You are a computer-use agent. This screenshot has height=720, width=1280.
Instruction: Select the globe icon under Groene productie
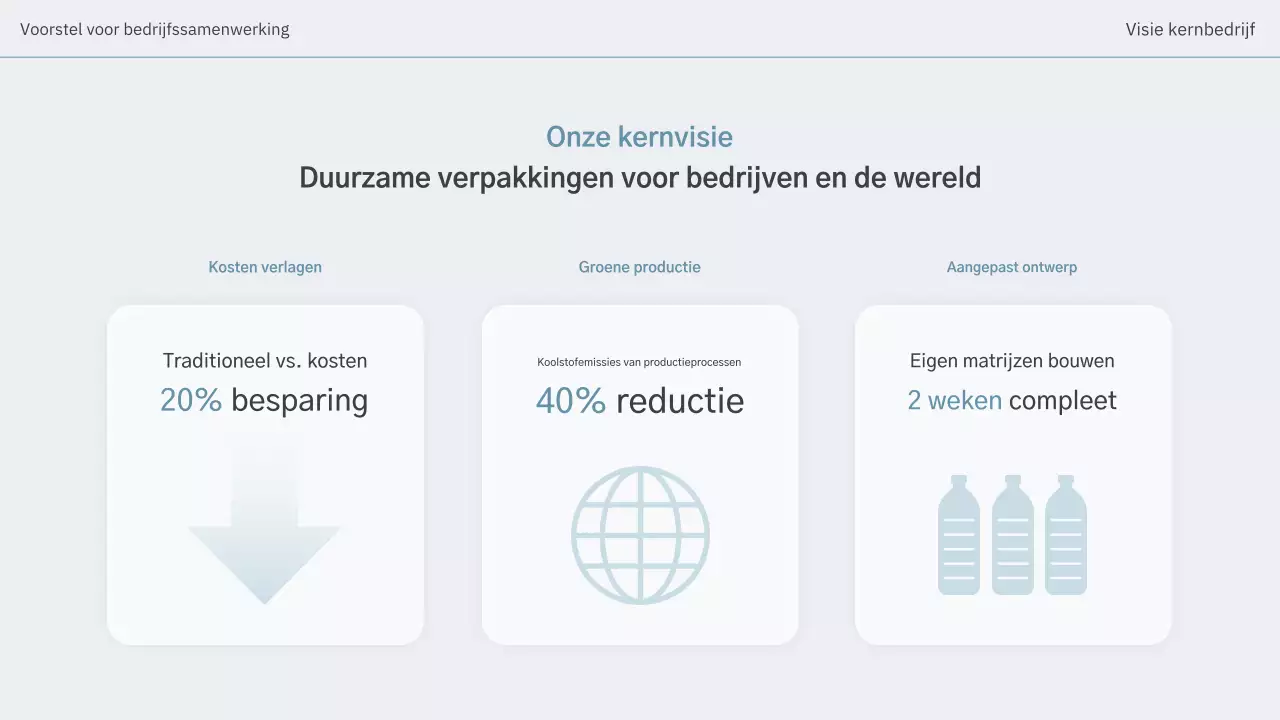pos(640,534)
